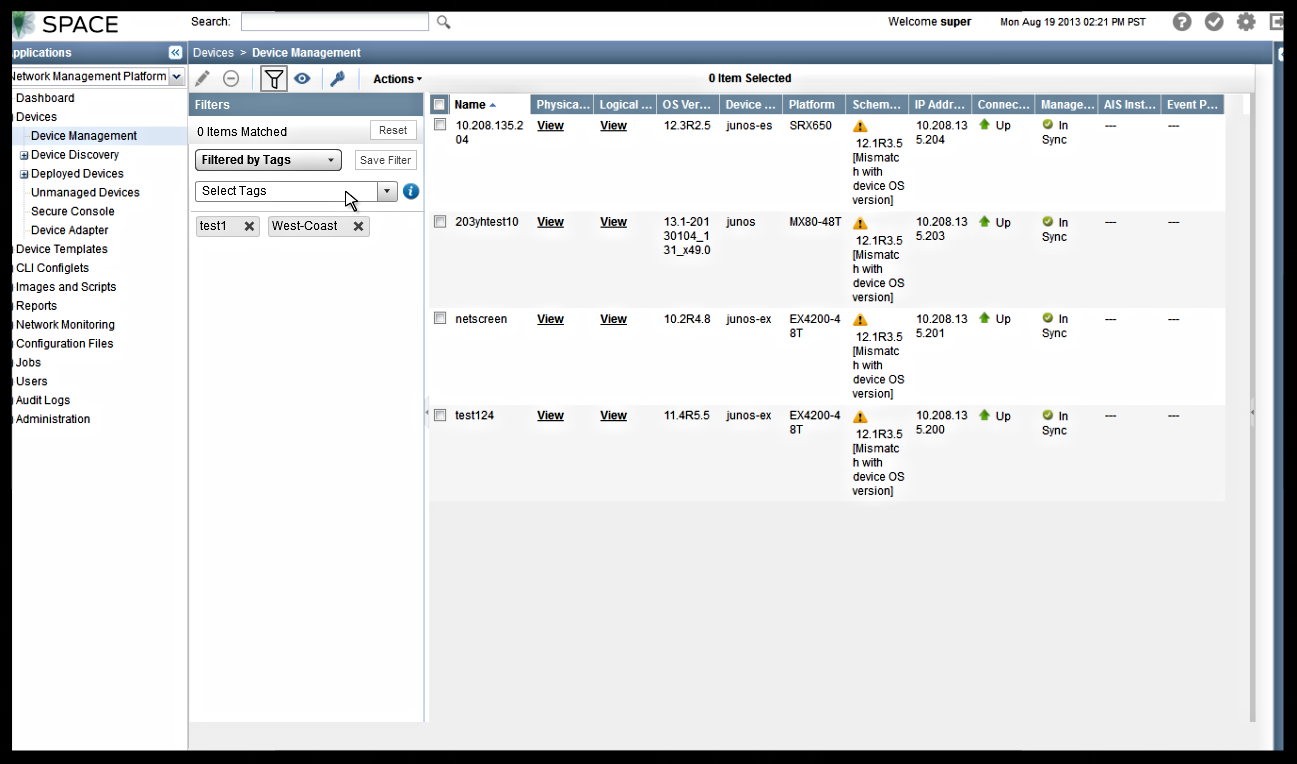
Task: Click Devices breadcrumb link
Action: (213, 53)
